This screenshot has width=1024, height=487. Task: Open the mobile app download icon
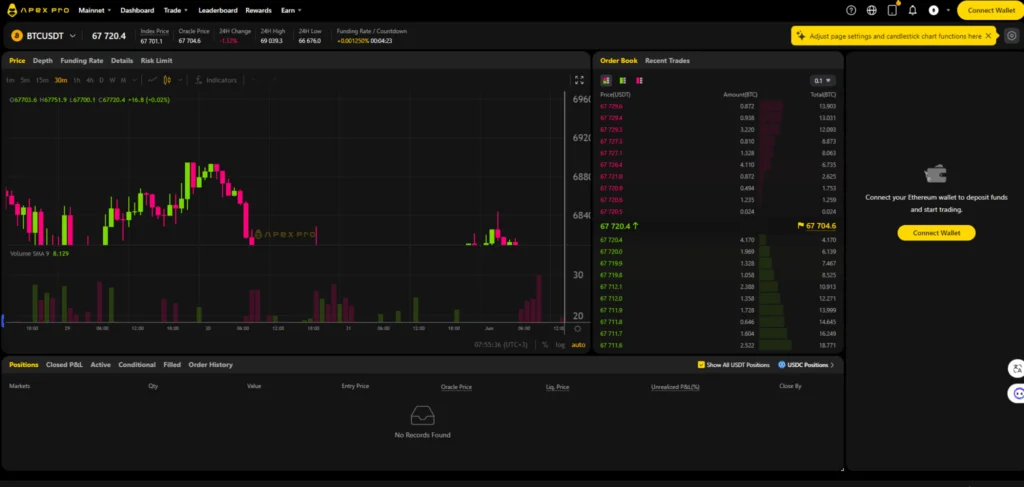point(892,10)
